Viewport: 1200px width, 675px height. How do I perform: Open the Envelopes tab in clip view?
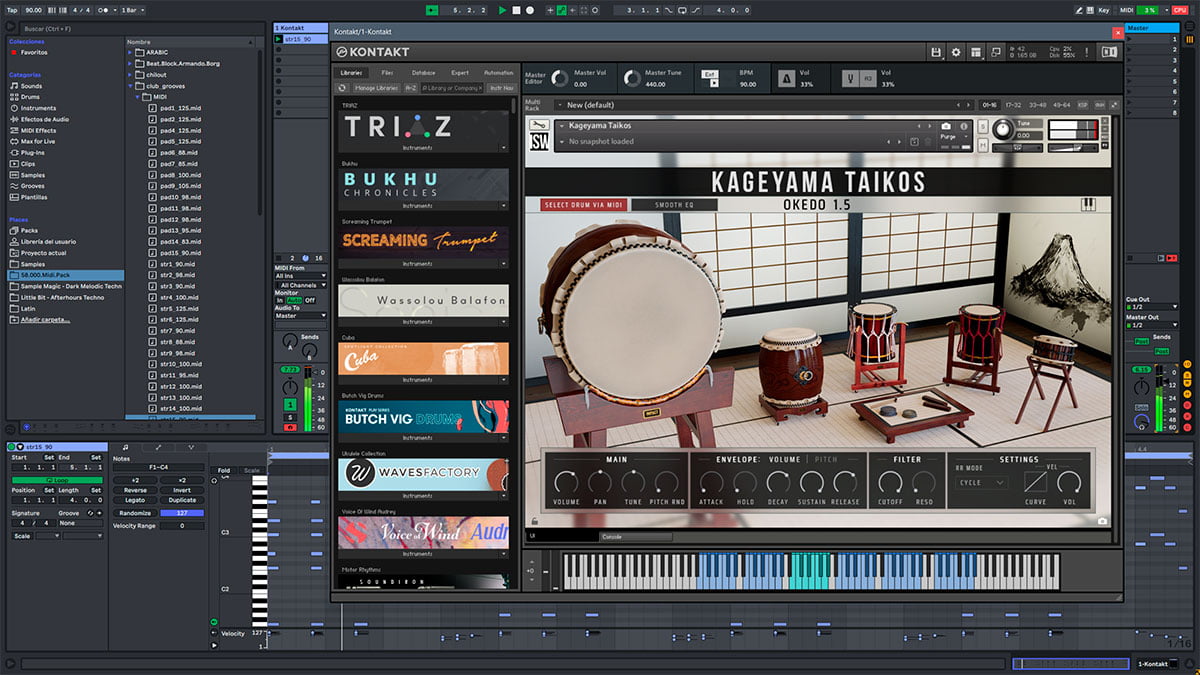[158, 447]
